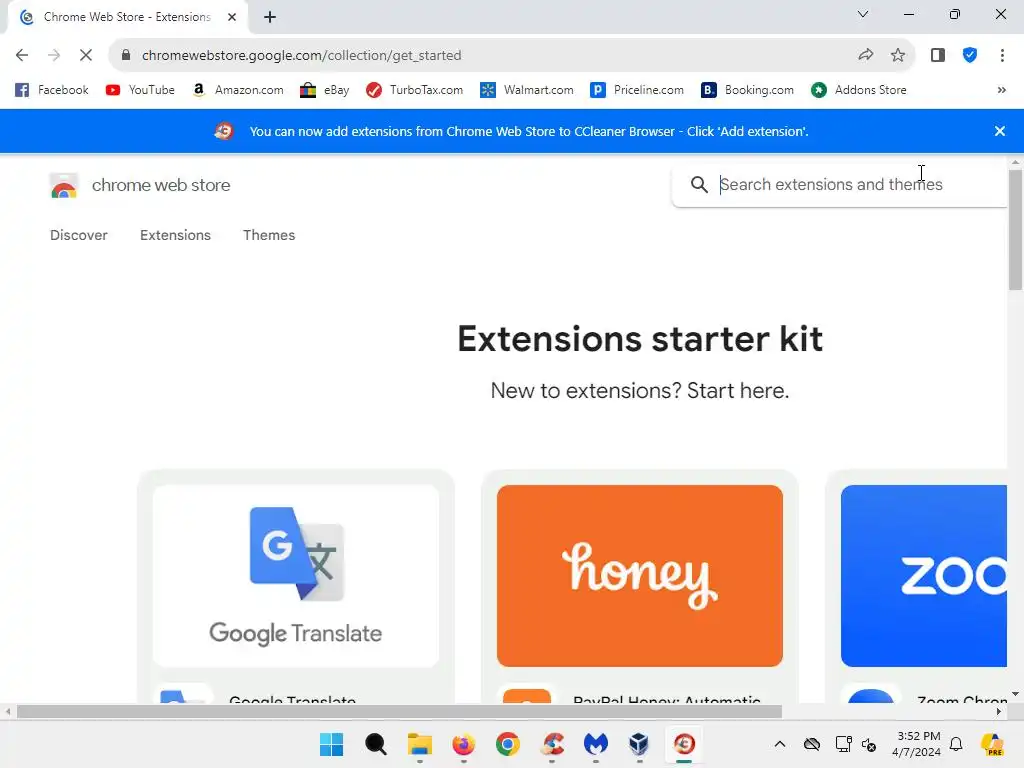Open Malwarebytes from the taskbar
This screenshot has height=768, width=1024.
[596, 744]
